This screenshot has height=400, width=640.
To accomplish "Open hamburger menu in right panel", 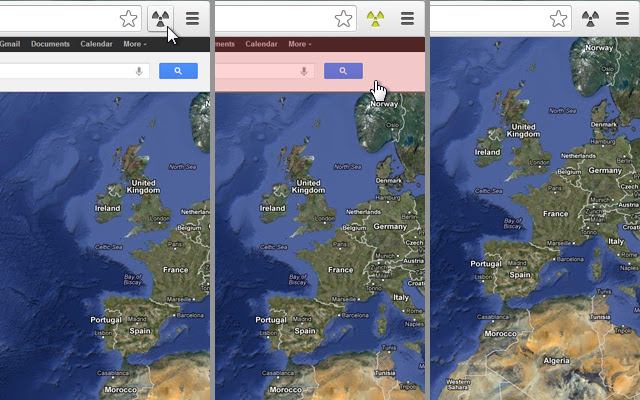I will coord(622,19).
